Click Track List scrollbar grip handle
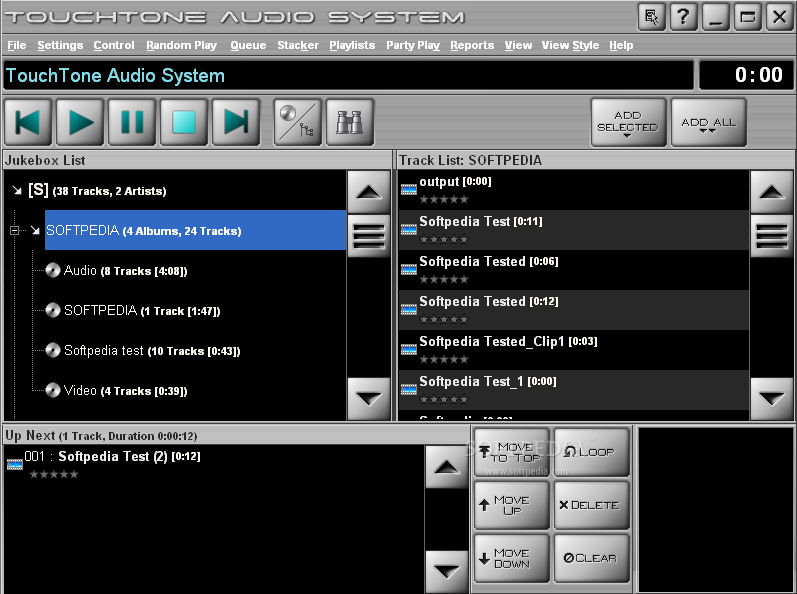The image size is (797, 594). [772, 236]
